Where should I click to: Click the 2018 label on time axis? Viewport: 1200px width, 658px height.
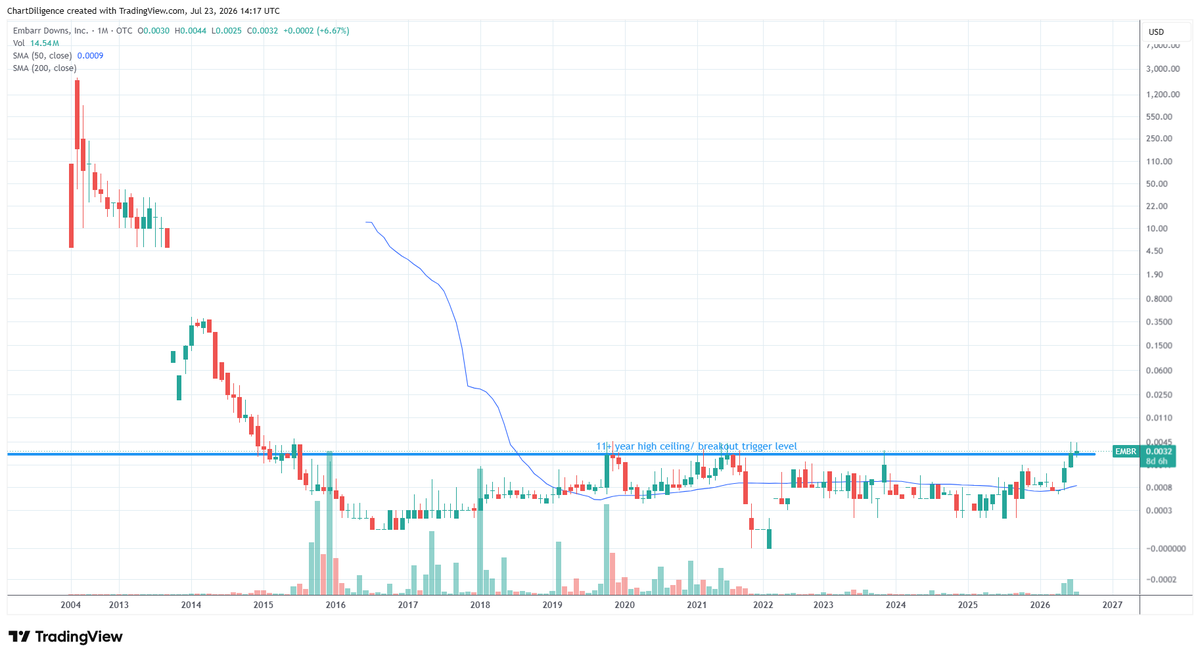pyautogui.click(x=480, y=605)
